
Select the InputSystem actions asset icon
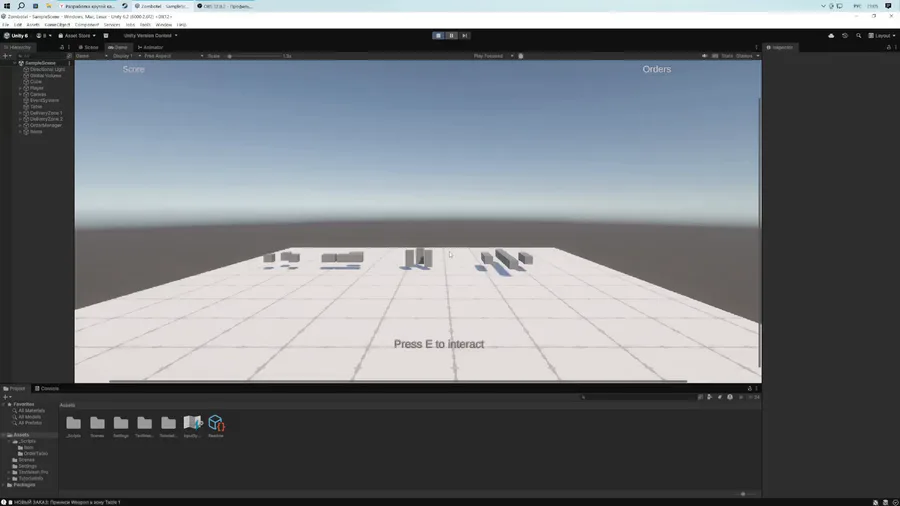tap(192, 426)
